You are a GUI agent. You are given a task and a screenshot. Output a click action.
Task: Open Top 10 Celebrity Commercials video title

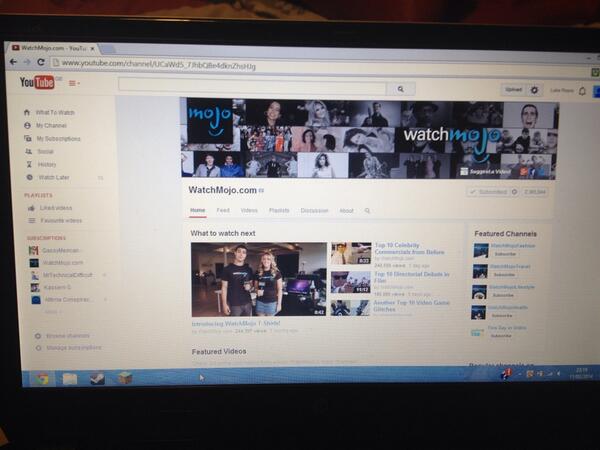409,249
